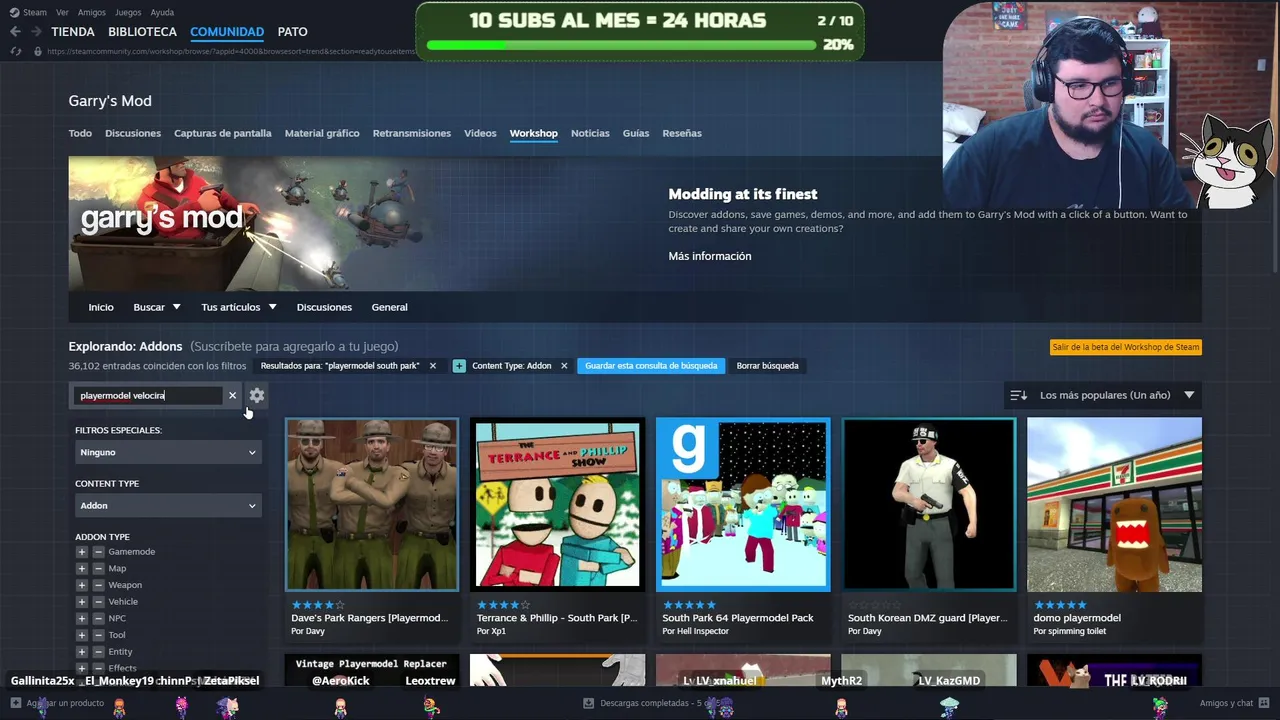Include Tool addon type with plus
This screenshot has height=720, width=1280.
pyautogui.click(x=82, y=635)
